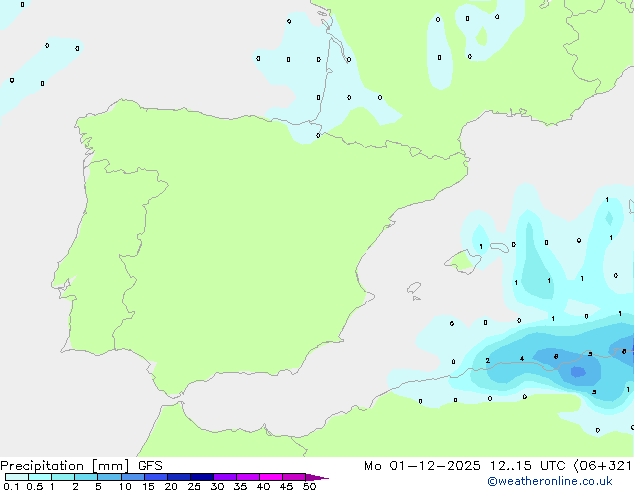634x490 pixels.
Task: Pick the 35–40 mm magenta-purple swatch
Action: [248, 477]
